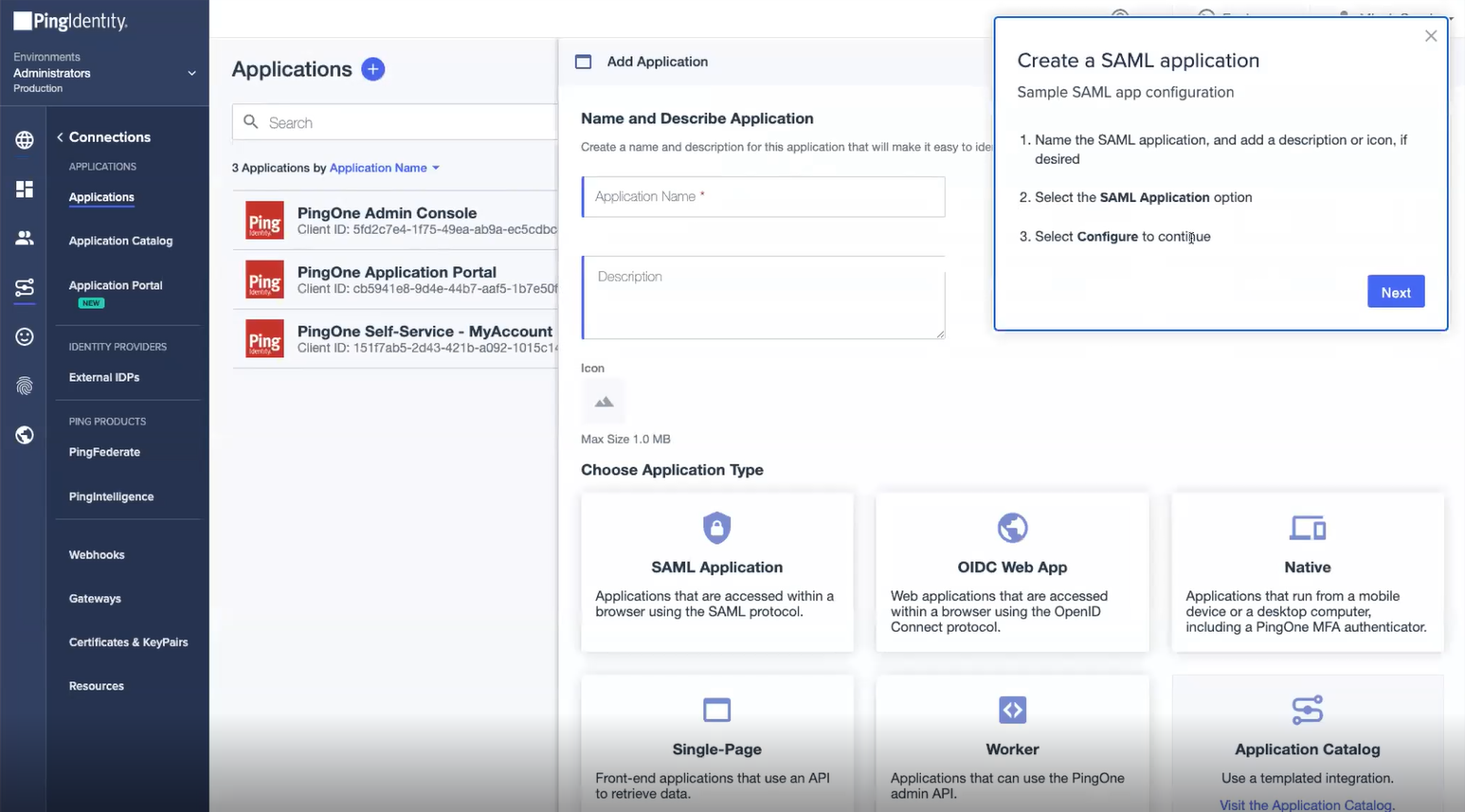The width and height of the screenshot is (1465, 812).
Task: Open PingIntelligence in the sidebar
Action: [x=111, y=496]
